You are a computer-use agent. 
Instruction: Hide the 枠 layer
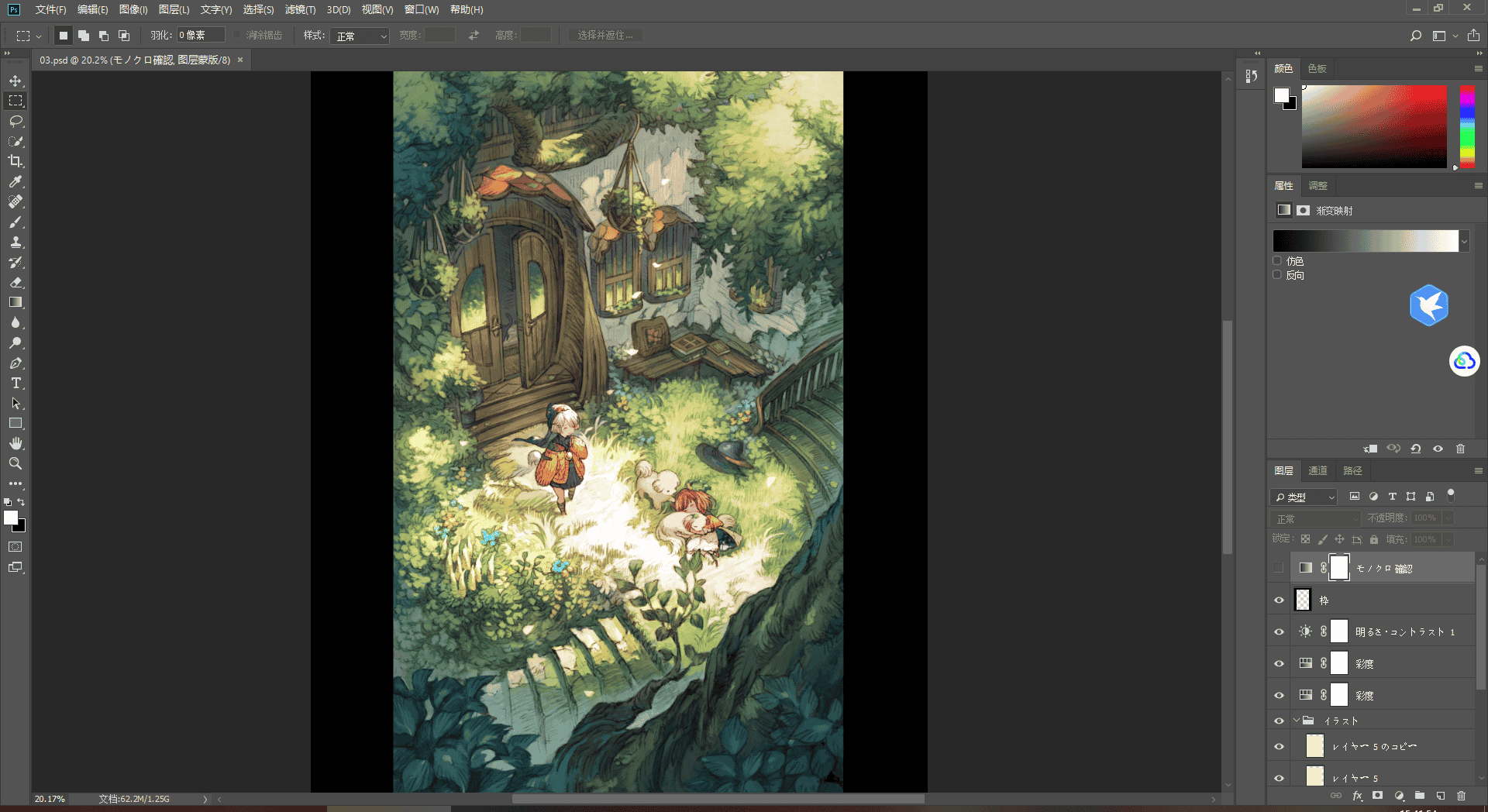pos(1279,600)
